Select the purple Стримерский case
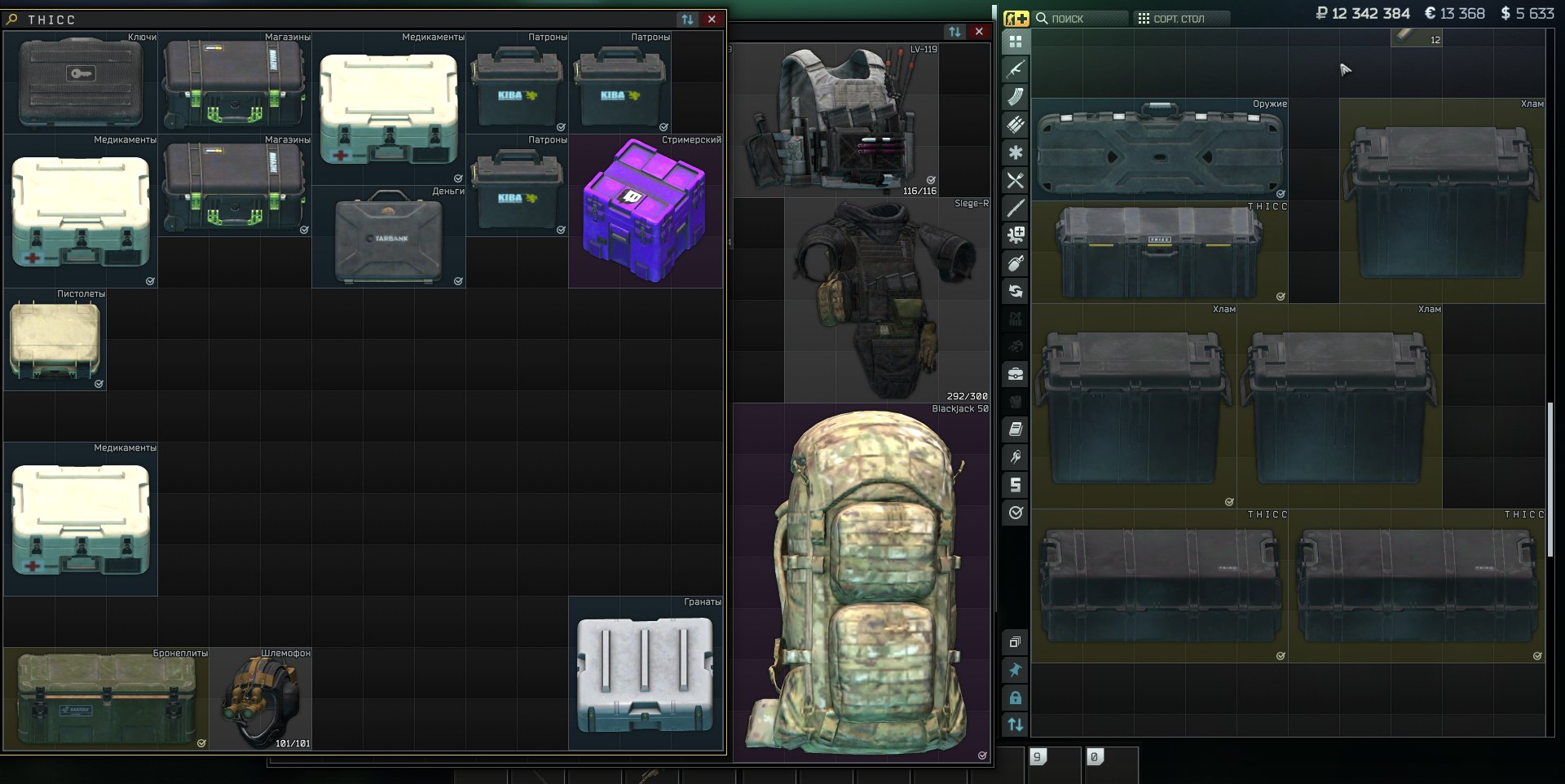 [646, 211]
